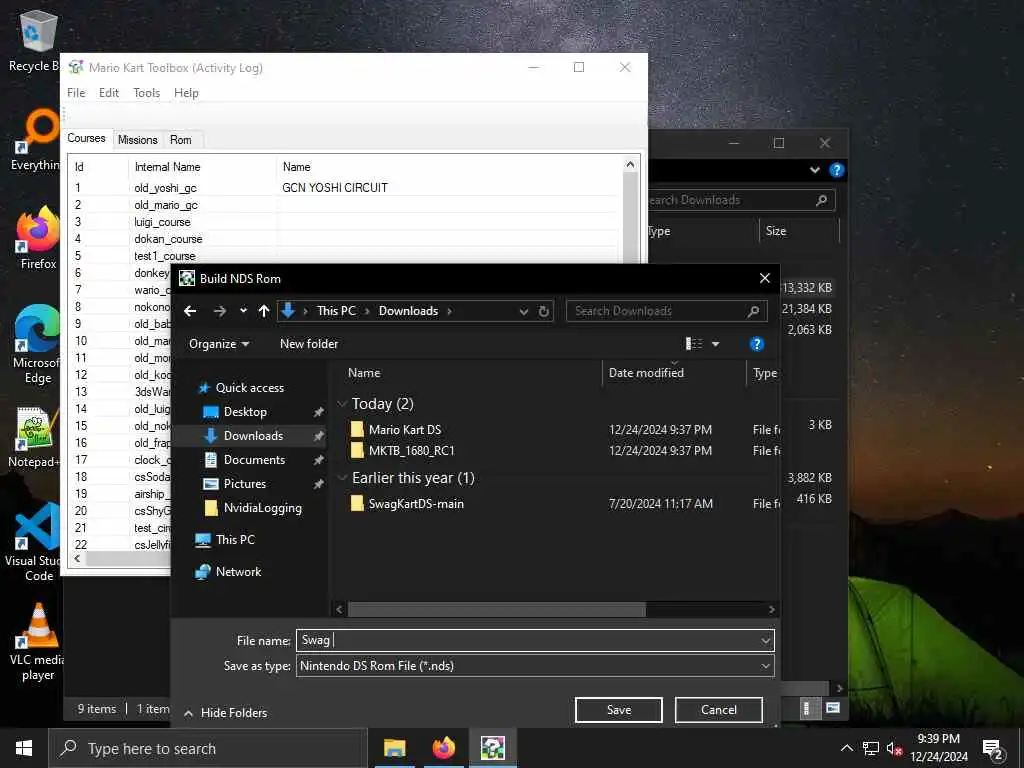The width and height of the screenshot is (1024, 768).
Task: Select Desktop in the navigation pane
Action: pyautogui.click(x=245, y=412)
